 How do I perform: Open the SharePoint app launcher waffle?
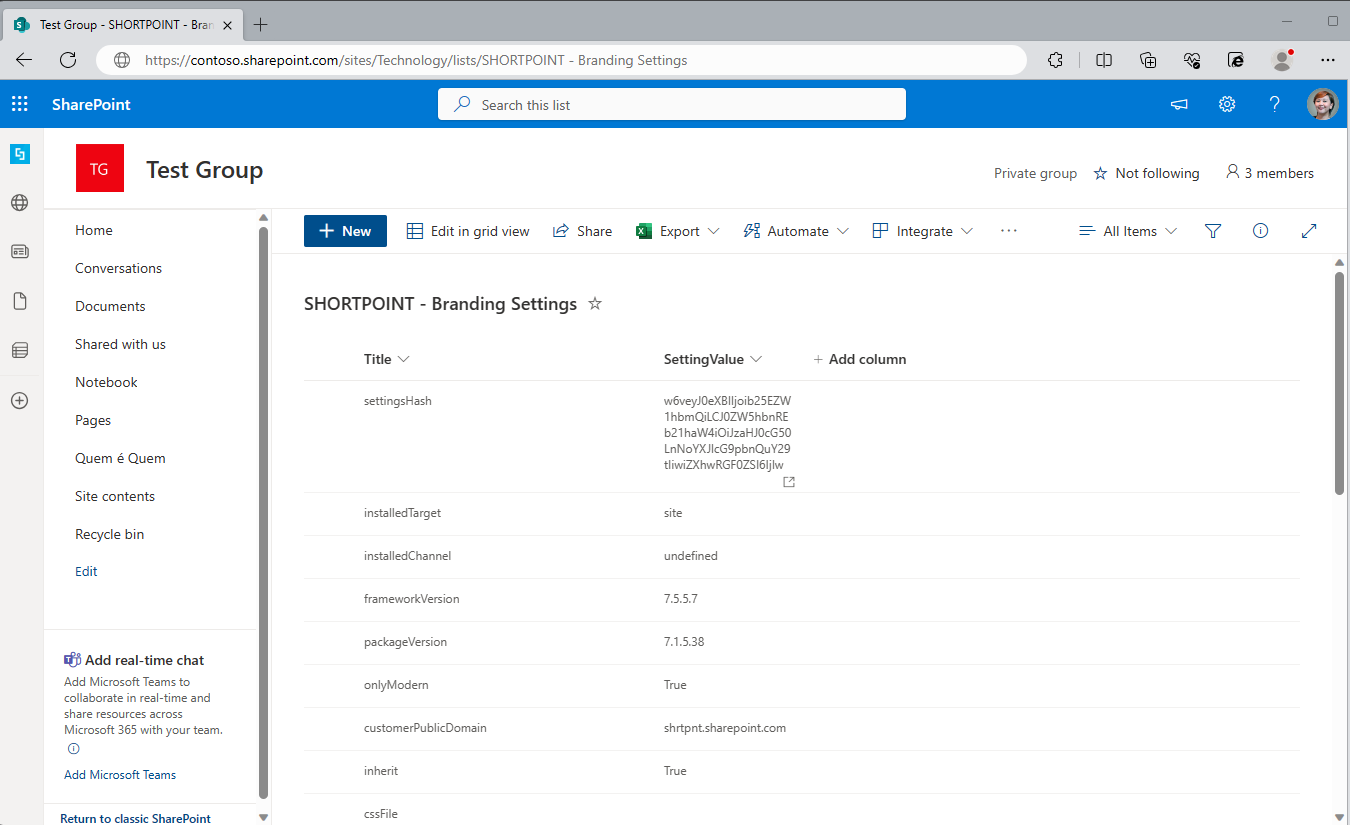pyautogui.click(x=20, y=104)
